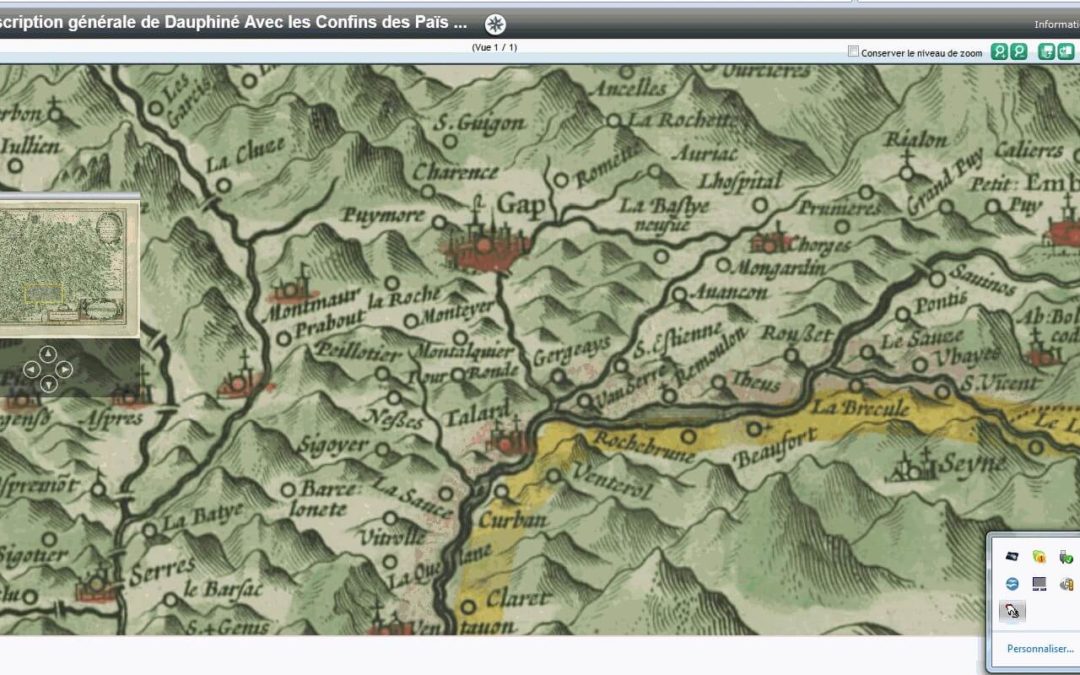This screenshot has width=1080, height=675.
Task: Click the Vitrolle label on the map
Action: coord(392,537)
